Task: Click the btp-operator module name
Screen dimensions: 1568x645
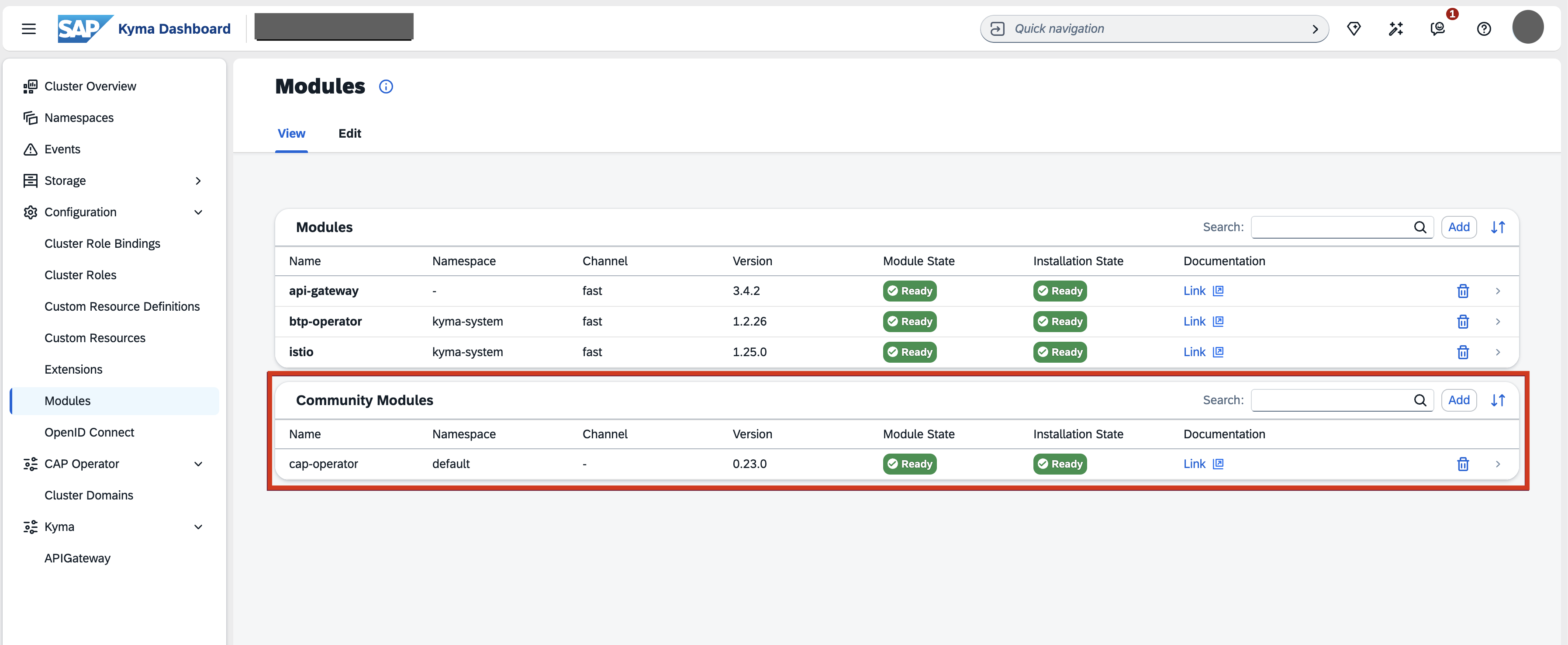Action: (325, 322)
